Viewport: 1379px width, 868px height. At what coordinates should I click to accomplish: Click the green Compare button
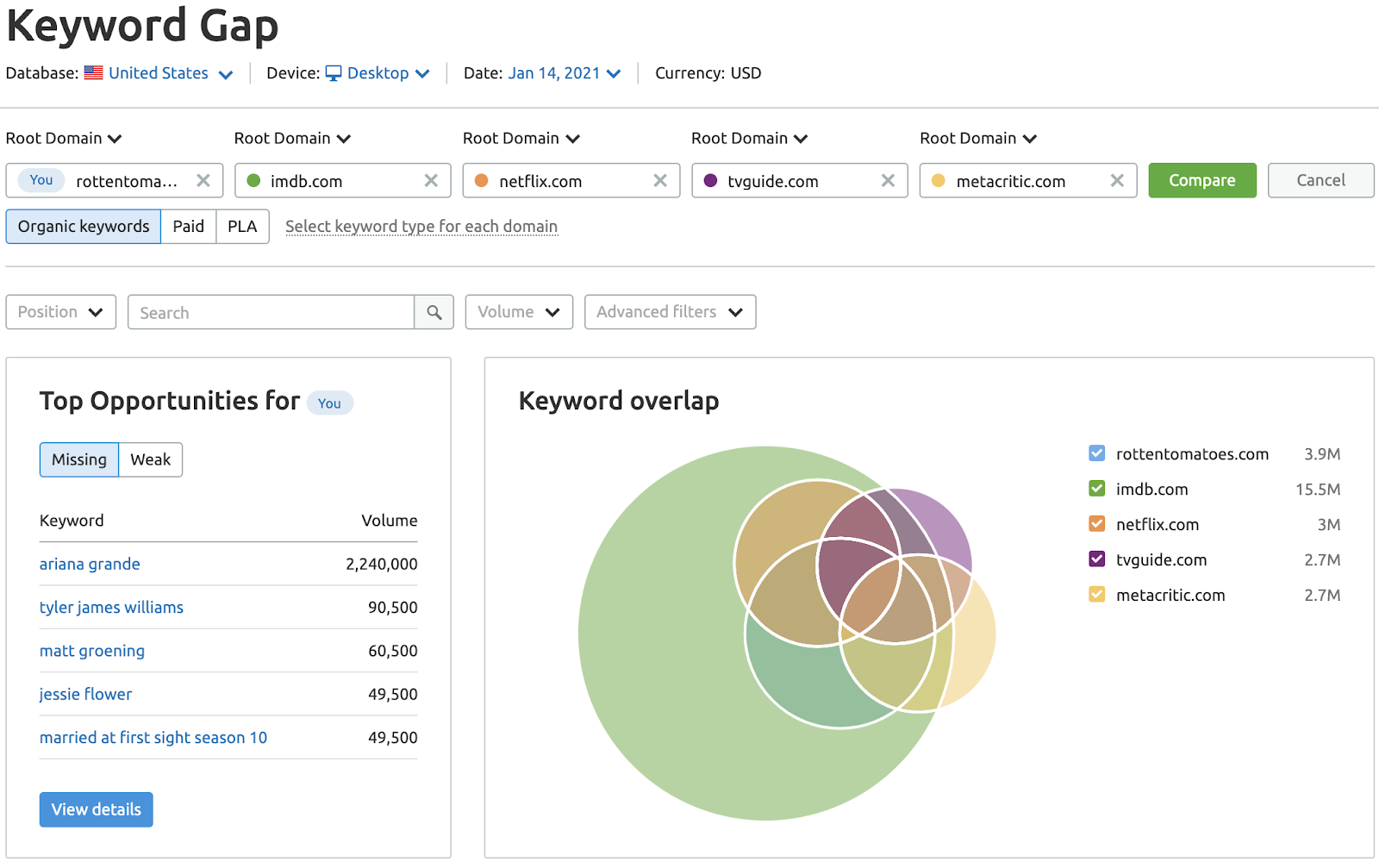[x=1202, y=180]
